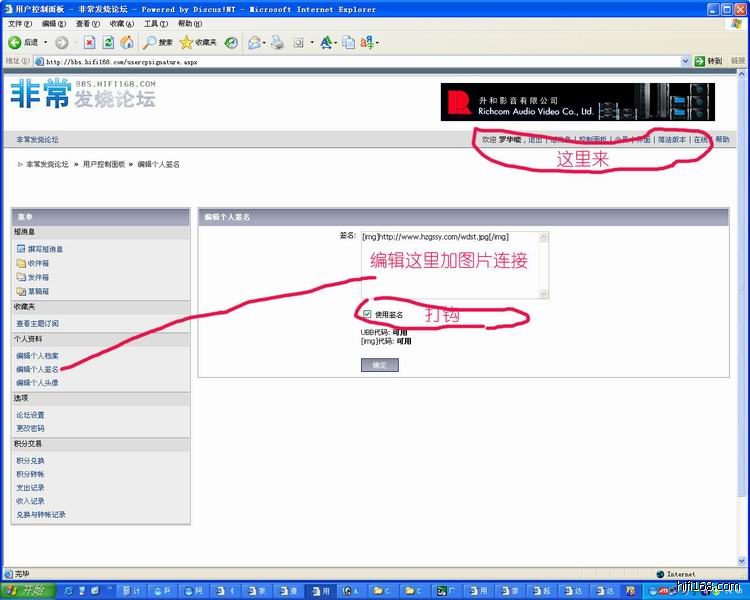Open the 工具(T) menu

tap(155, 23)
